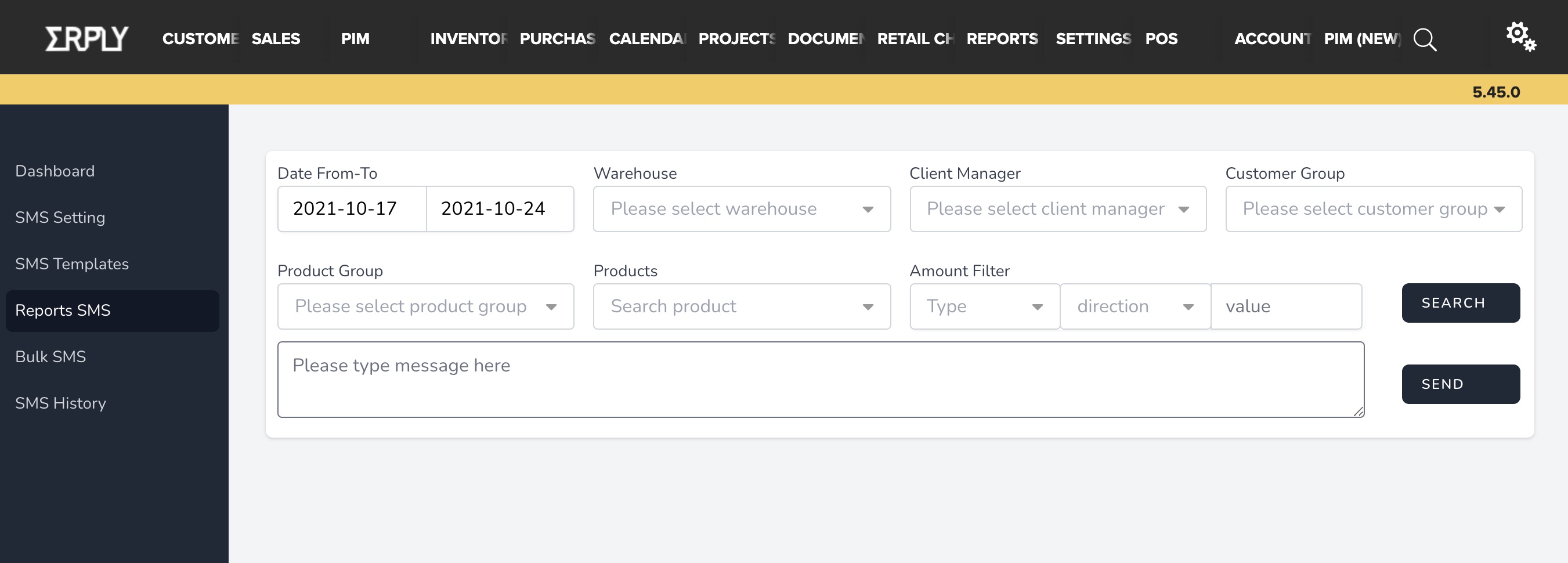Select the Amount Filter direction dropdown

tap(1135, 306)
